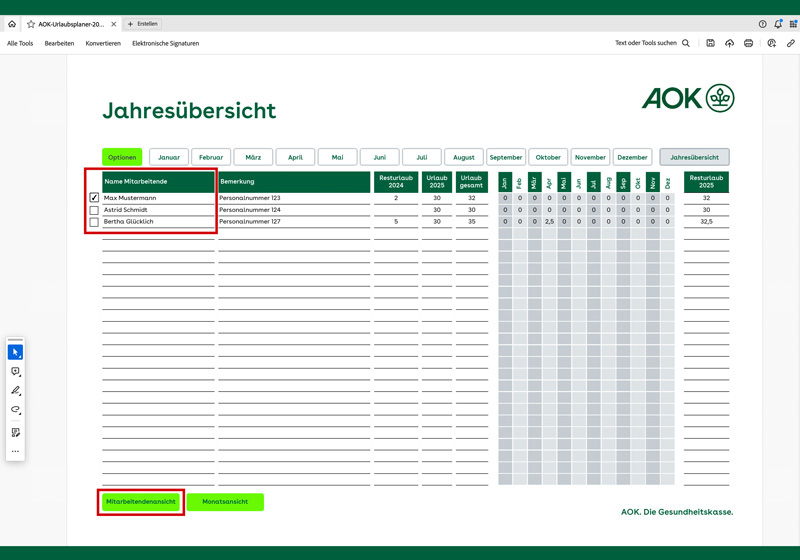Select the fill and sign tool
Screen dimensions: 800x560
(15, 432)
